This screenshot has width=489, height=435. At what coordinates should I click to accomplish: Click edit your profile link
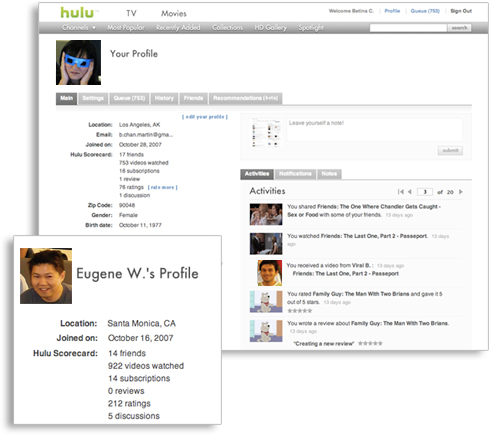(205, 117)
